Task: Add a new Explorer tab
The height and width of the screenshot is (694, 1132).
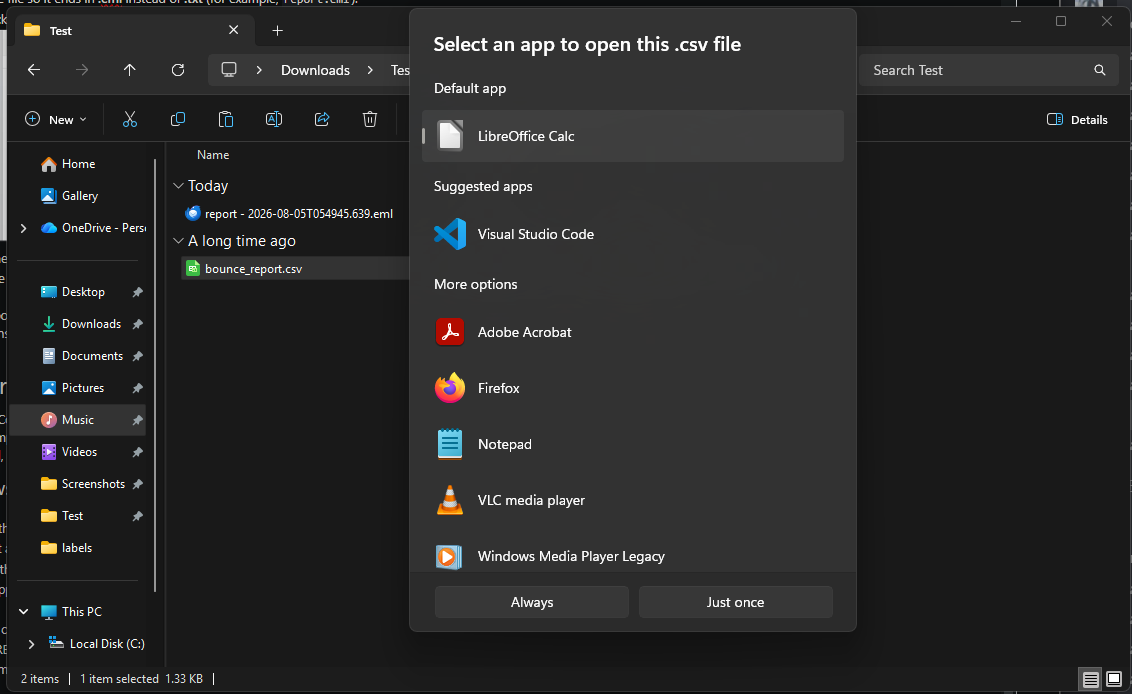Action: (x=277, y=30)
